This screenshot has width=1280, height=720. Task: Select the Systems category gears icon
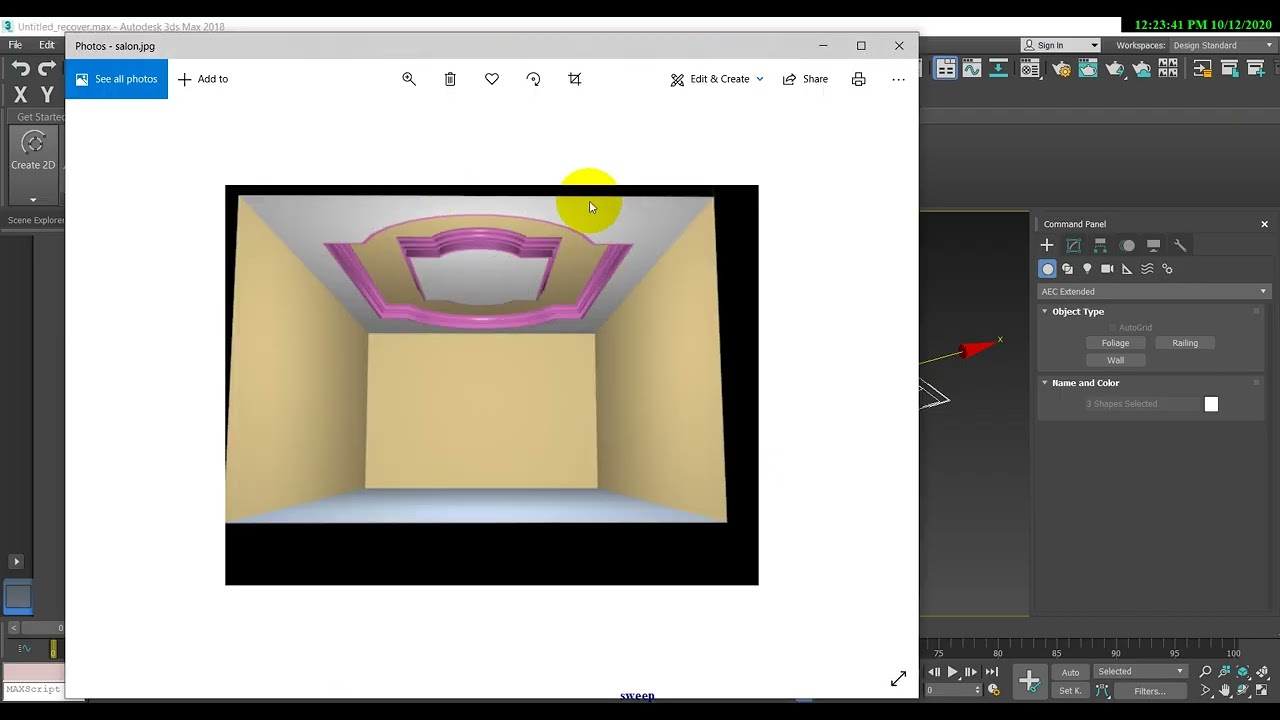pyautogui.click(x=1167, y=269)
